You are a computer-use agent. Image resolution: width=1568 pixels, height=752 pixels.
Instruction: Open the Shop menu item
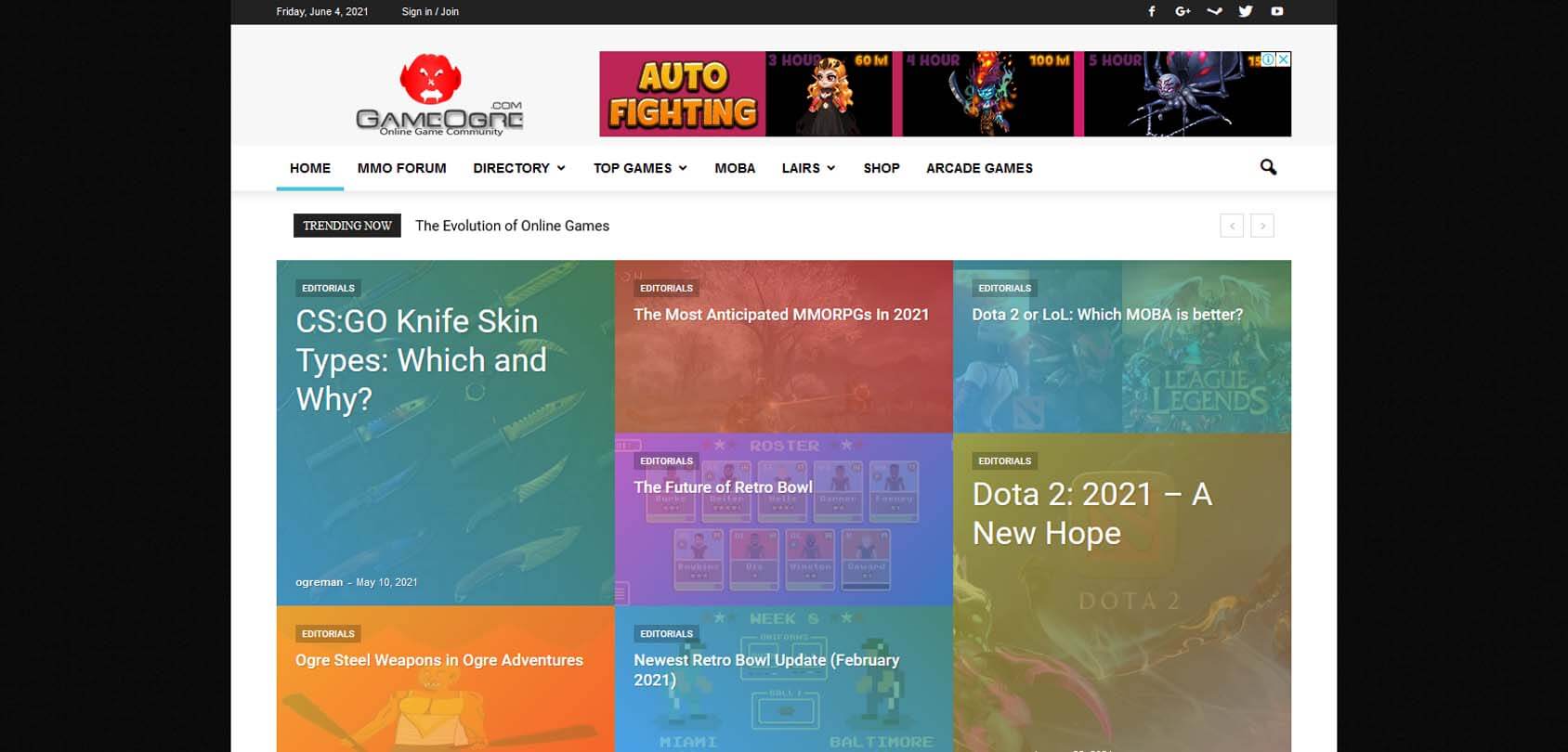[x=882, y=168]
